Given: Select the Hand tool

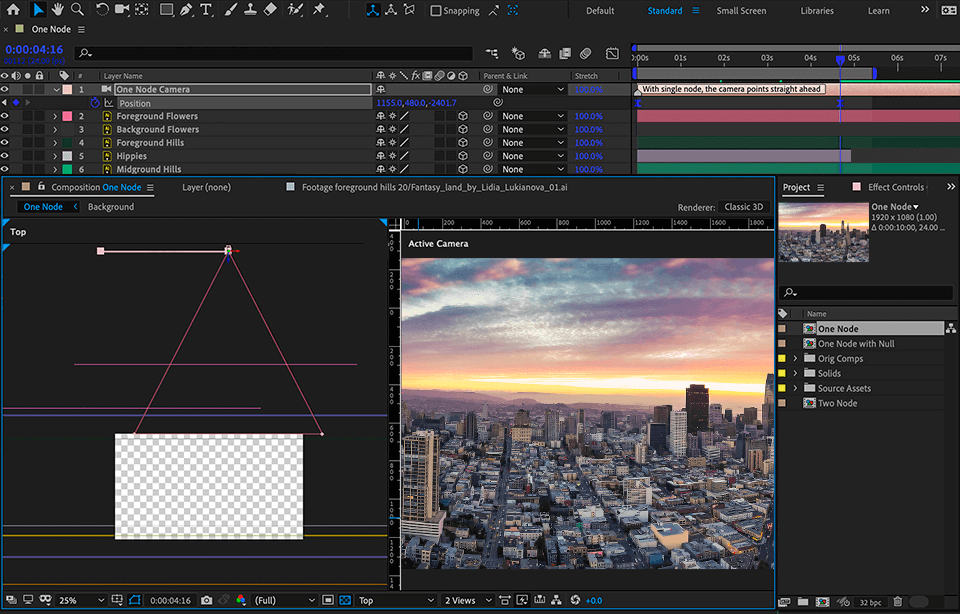Looking at the screenshot, I should tap(58, 10).
